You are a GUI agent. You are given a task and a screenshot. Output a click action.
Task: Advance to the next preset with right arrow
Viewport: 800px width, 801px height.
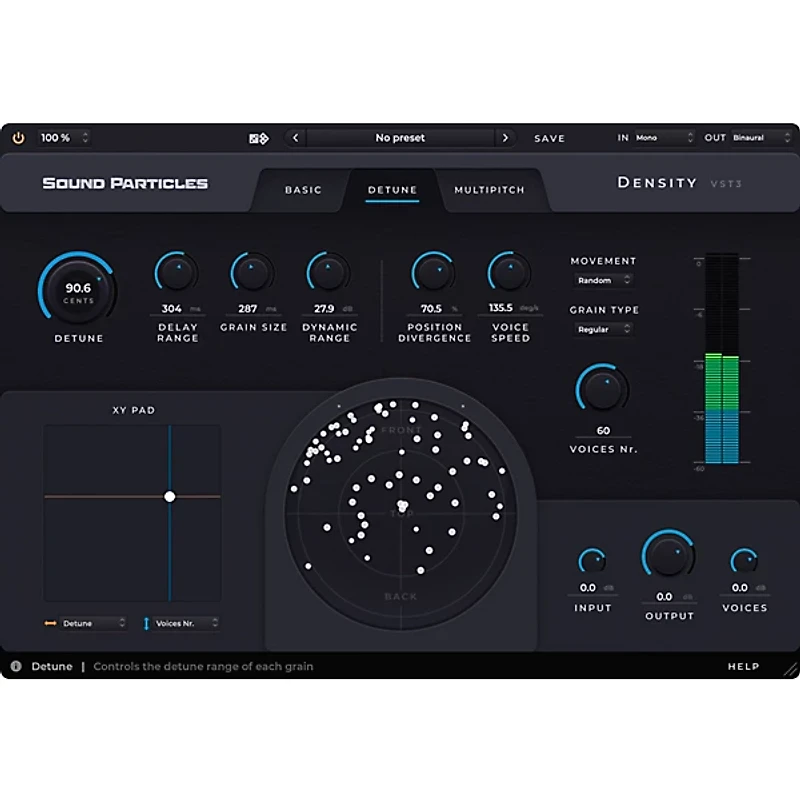click(x=507, y=138)
